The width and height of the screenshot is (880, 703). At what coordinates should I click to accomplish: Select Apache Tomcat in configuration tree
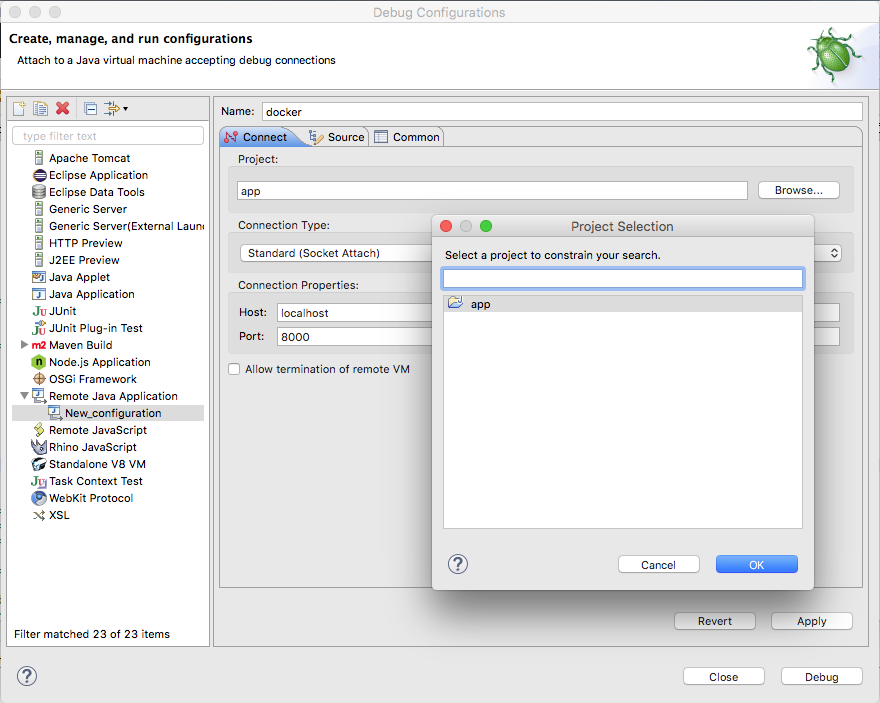pyautogui.click(x=89, y=158)
